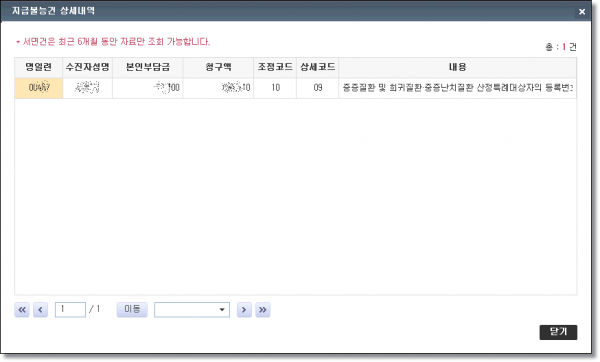
Task: Jump to last page with double-right arrow
Action: point(262,310)
